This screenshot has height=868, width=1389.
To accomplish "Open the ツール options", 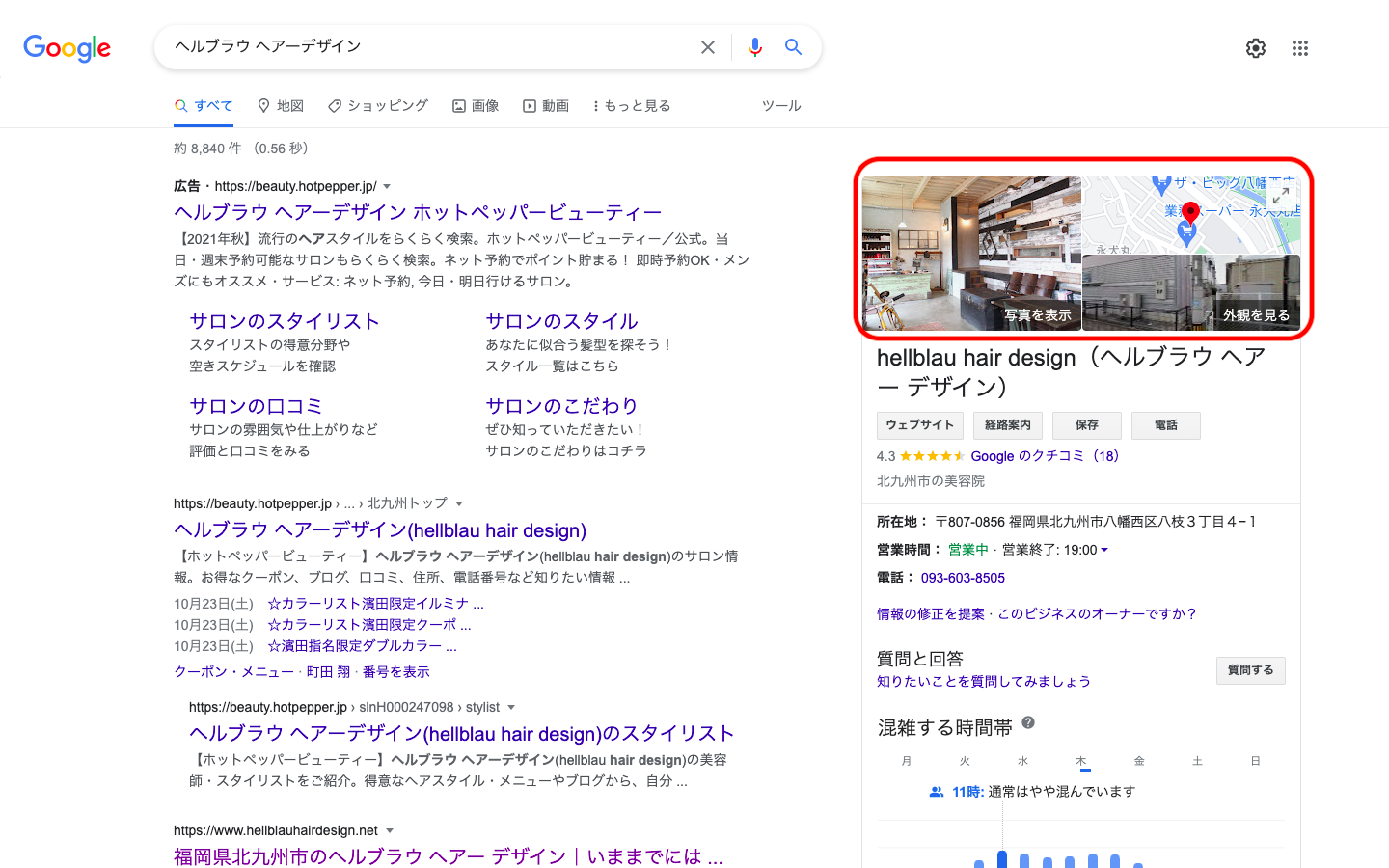I will pyautogui.click(x=781, y=106).
